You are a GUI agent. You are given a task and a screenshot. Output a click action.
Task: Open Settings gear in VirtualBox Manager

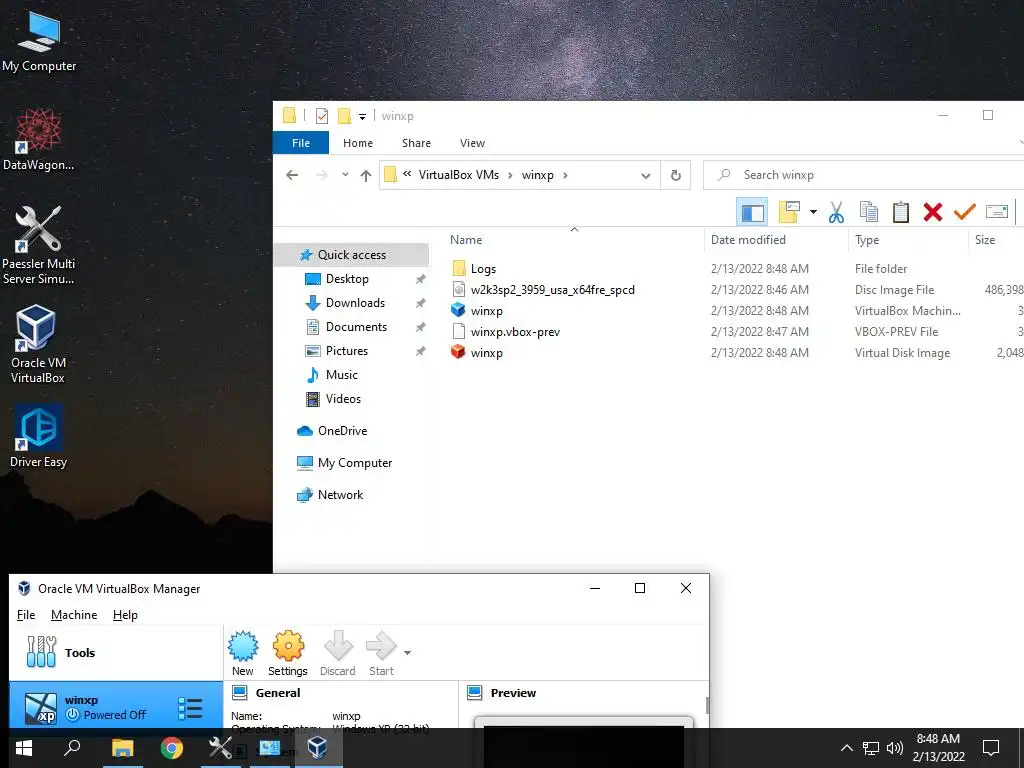pos(287,653)
